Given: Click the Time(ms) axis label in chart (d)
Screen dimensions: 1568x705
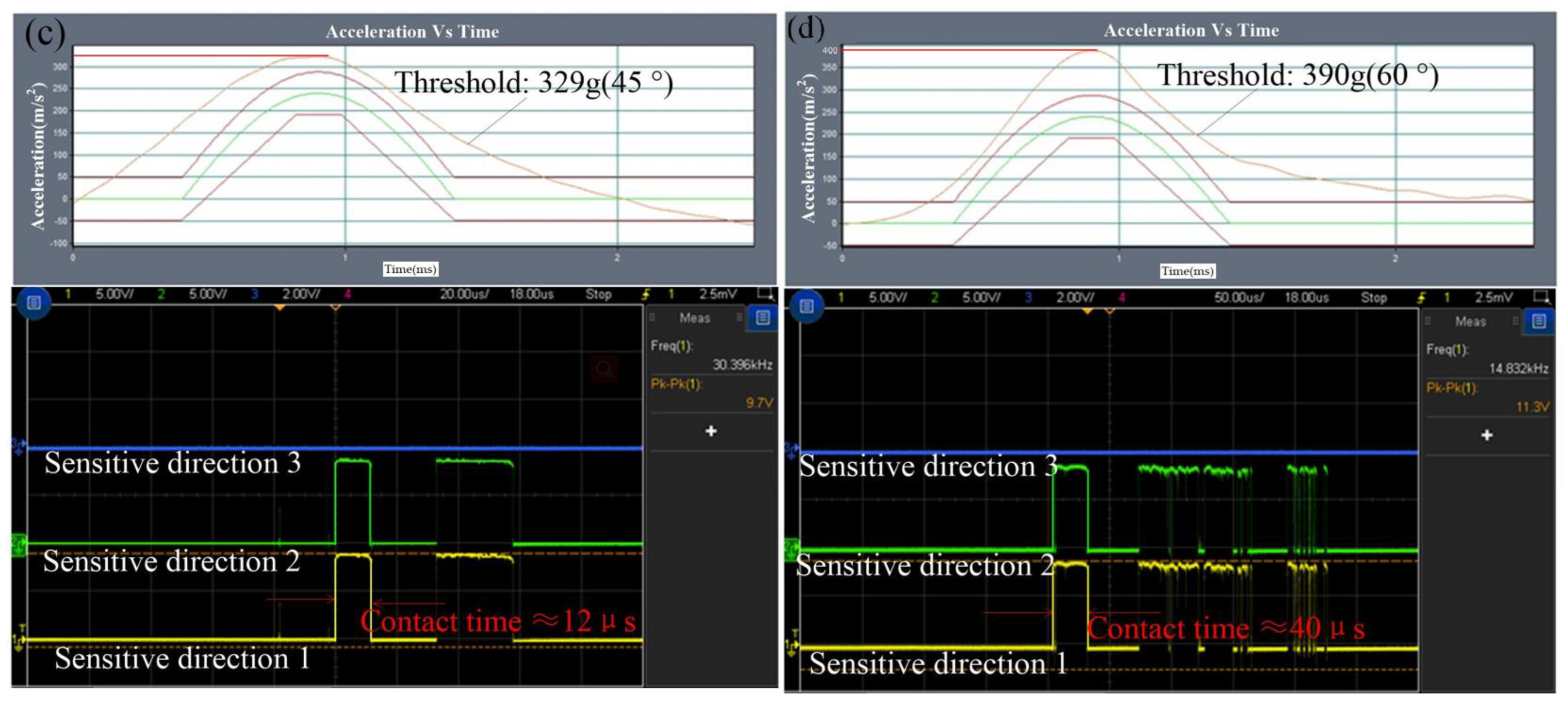Looking at the screenshot, I should (1187, 271).
